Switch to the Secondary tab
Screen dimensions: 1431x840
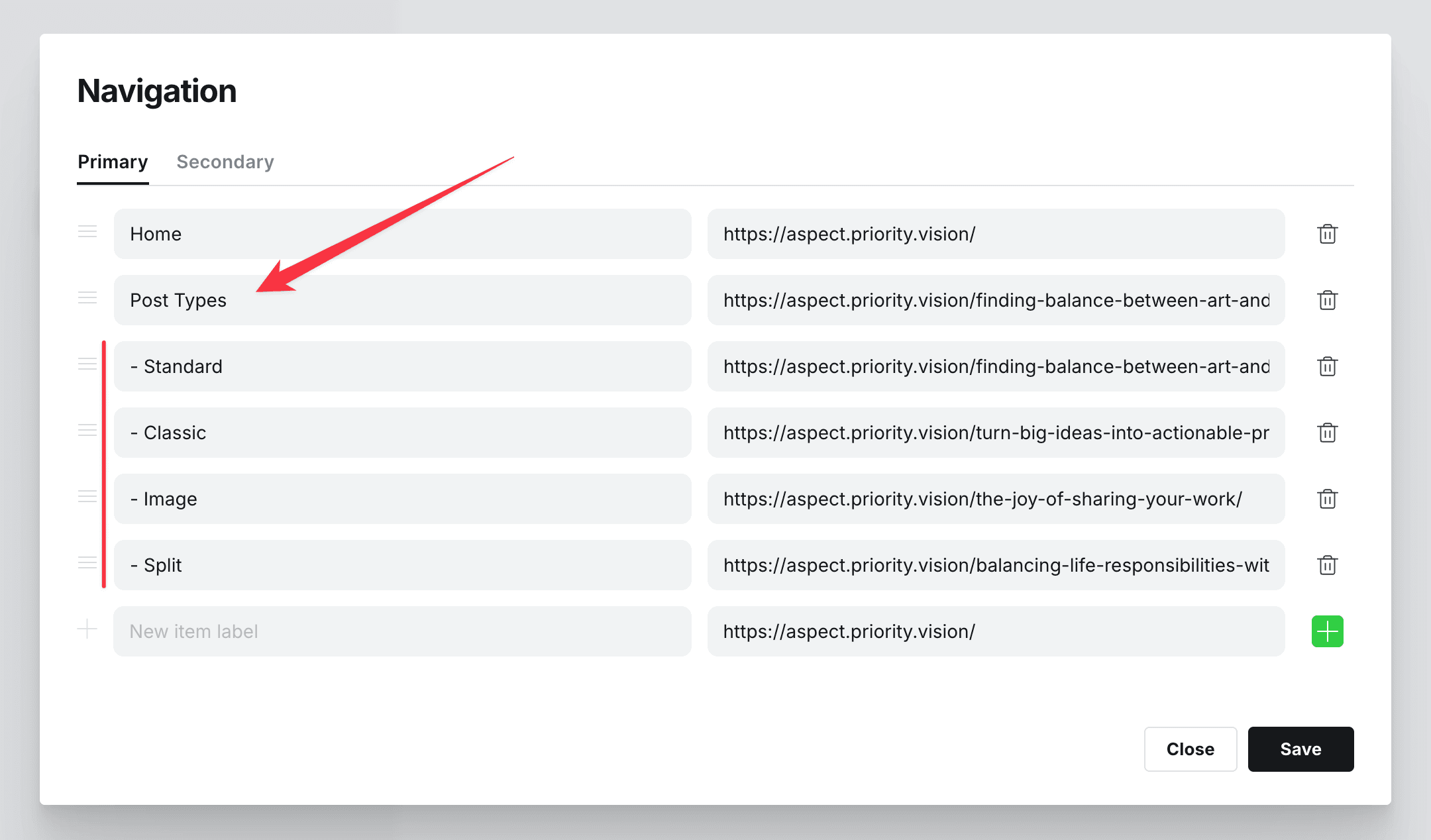(x=225, y=162)
